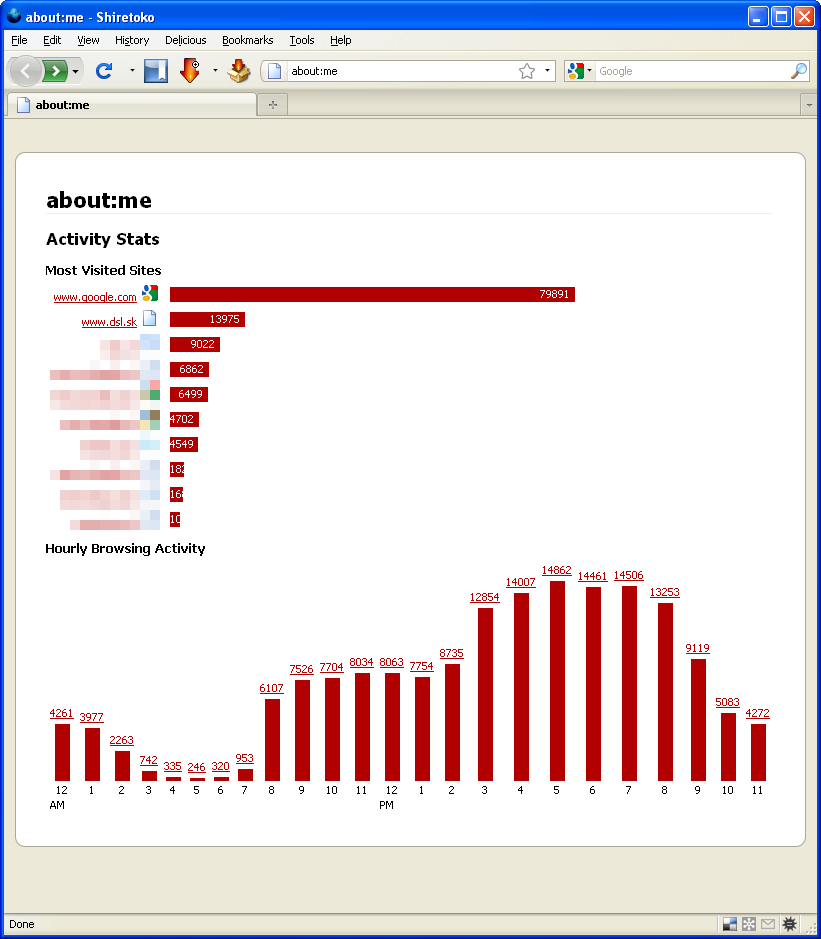The width and height of the screenshot is (821, 939).
Task: Open the www.google.com link
Action: click(x=95, y=297)
